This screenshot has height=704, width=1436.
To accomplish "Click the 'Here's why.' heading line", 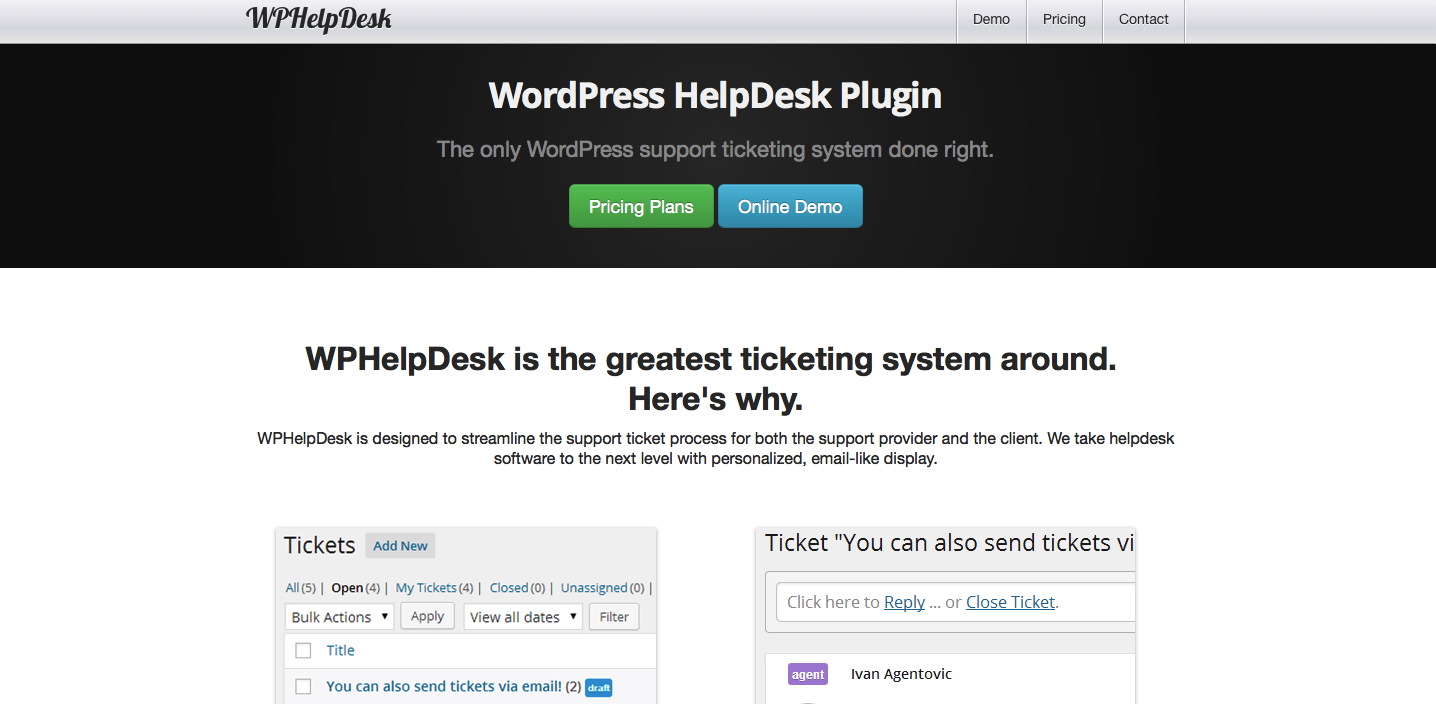I will click(x=715, y=399).
